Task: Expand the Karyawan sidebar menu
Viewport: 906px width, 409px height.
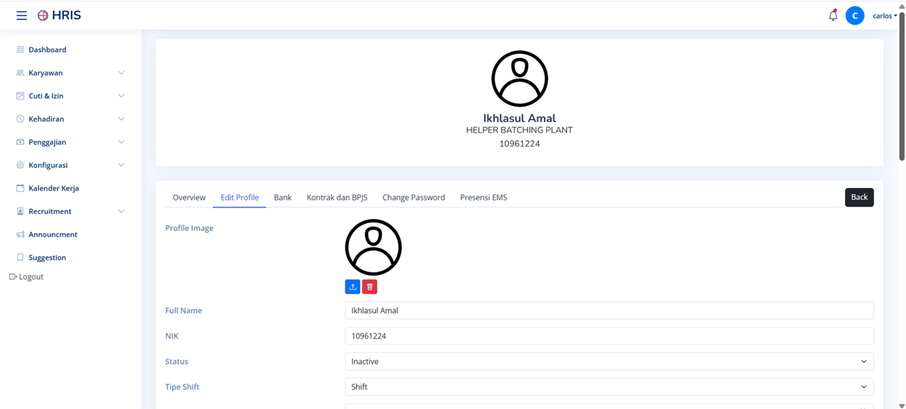Action: (70, 73)
